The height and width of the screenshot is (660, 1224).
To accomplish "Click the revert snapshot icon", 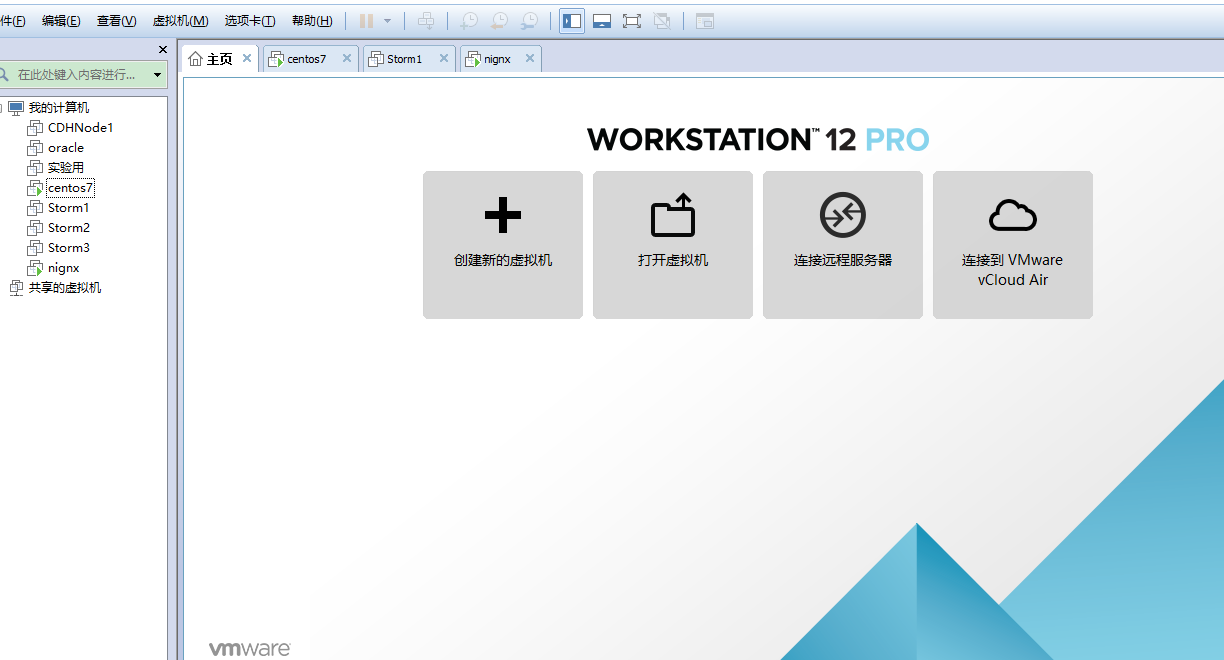I will pos(498,20).
